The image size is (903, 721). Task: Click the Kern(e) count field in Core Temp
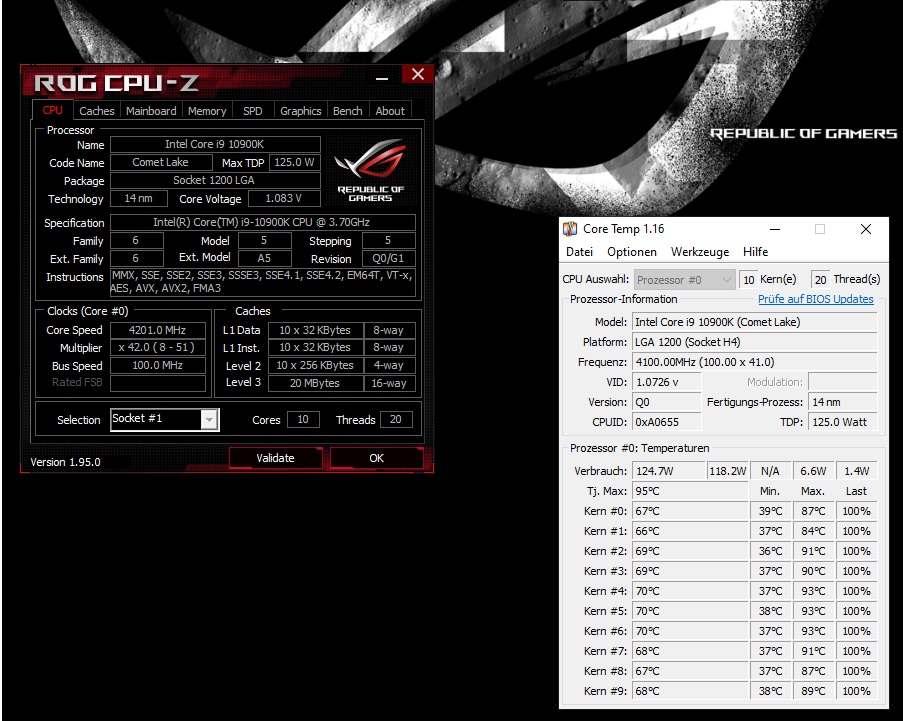tap(748, 280)
